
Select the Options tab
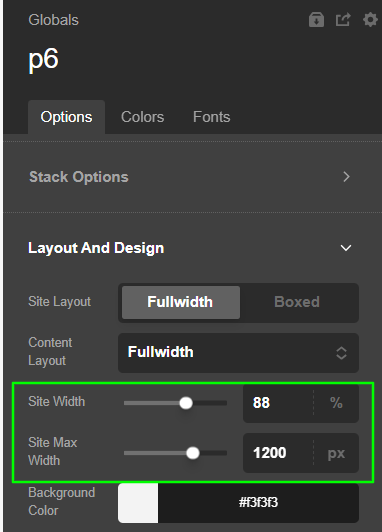pos(66,117)
